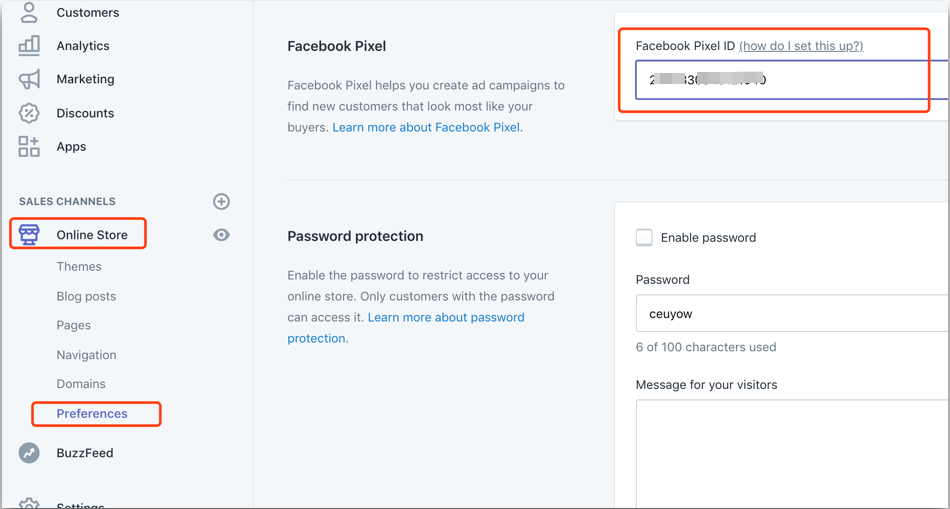950x509 pixels.
Task: Click the BuzzFeed channel icon
Action: tap(28, 453)
